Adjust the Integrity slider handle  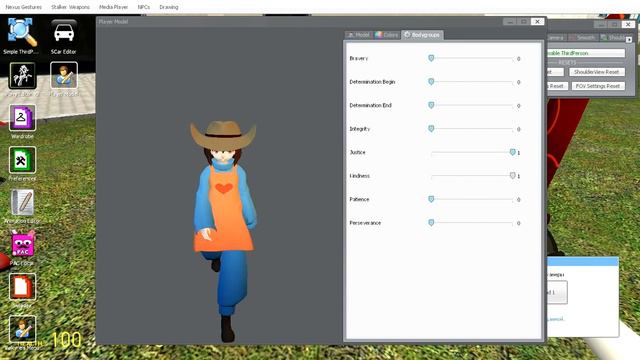[x=431, y=129]
